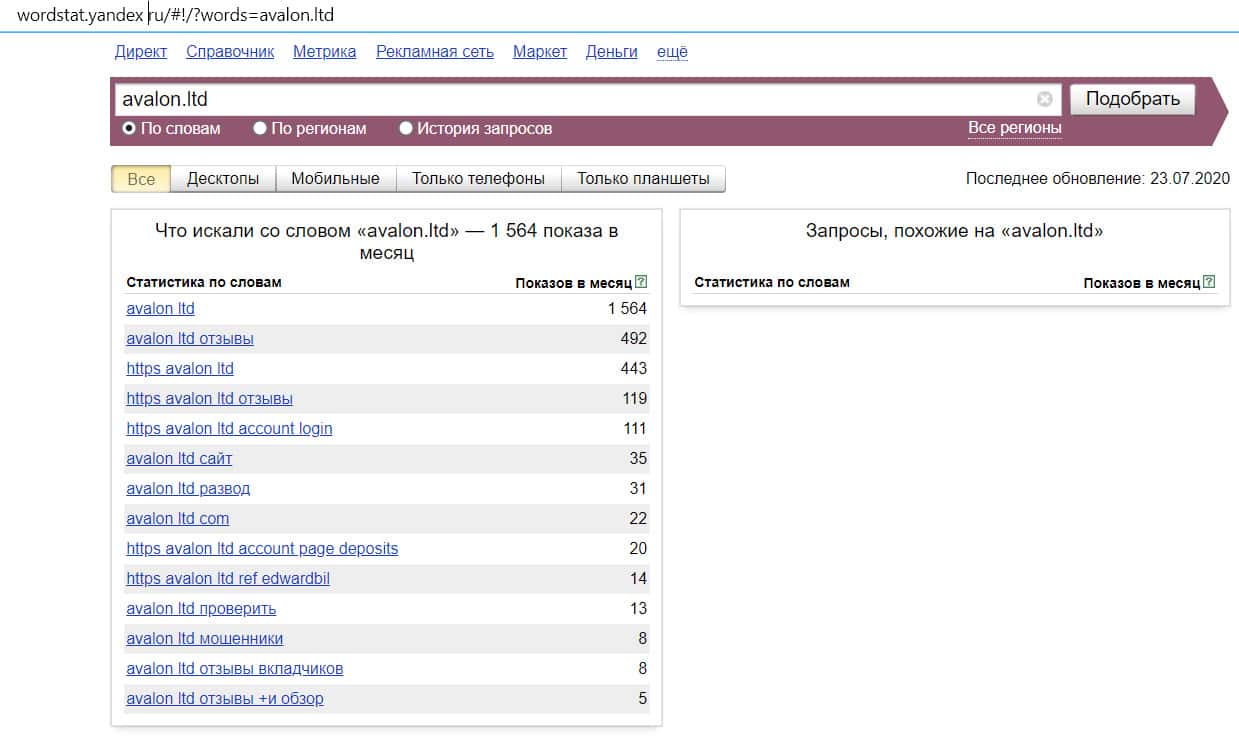1239x748 pixels.
Task: Click the search field containing "avalon.ltd"
Action: (570, 99)
